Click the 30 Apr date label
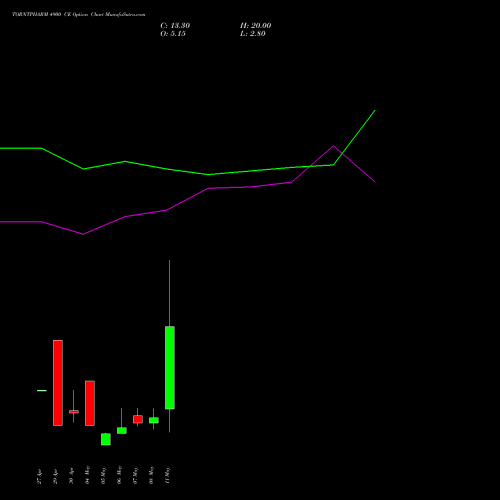This screenshot has width=500, height=500. (x=71, y=477)
